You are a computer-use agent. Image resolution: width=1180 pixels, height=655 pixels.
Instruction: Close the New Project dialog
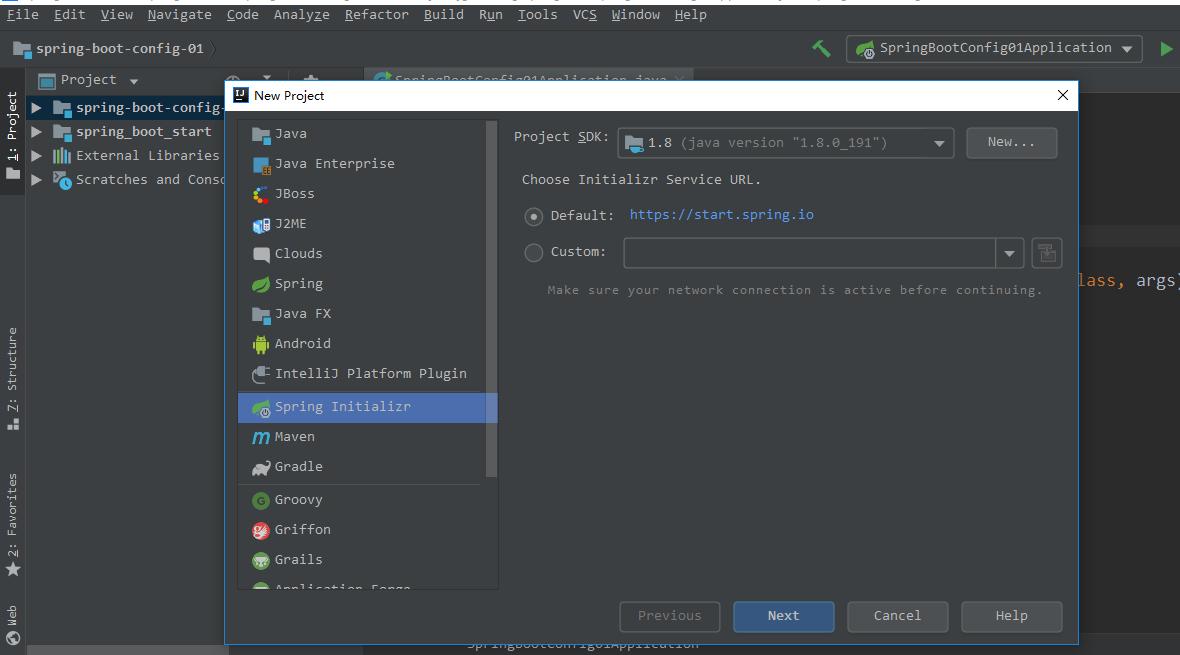pyautogui.click(x=1063, y=96)
